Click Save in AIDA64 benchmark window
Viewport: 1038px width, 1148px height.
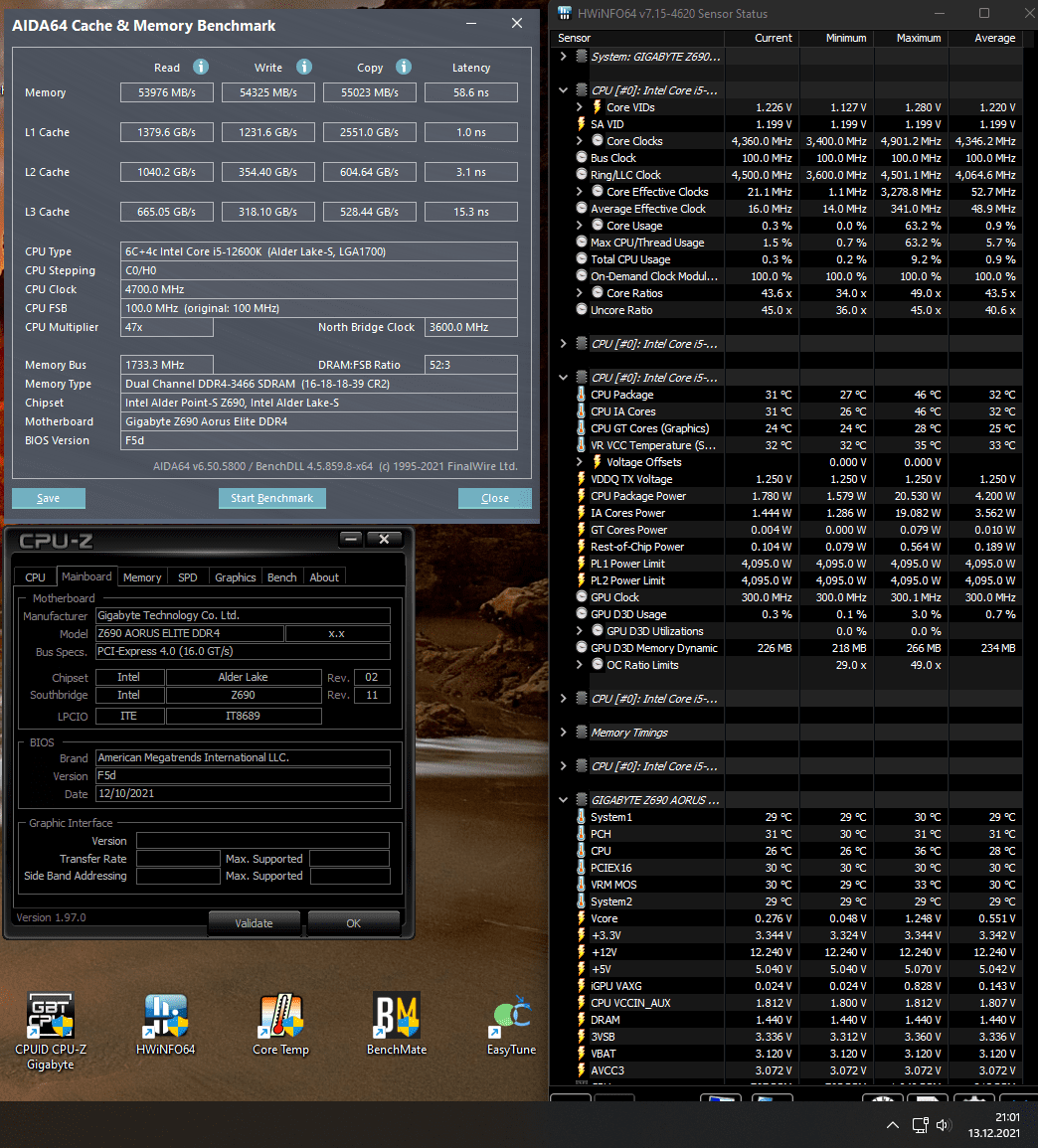pos(49,498)
